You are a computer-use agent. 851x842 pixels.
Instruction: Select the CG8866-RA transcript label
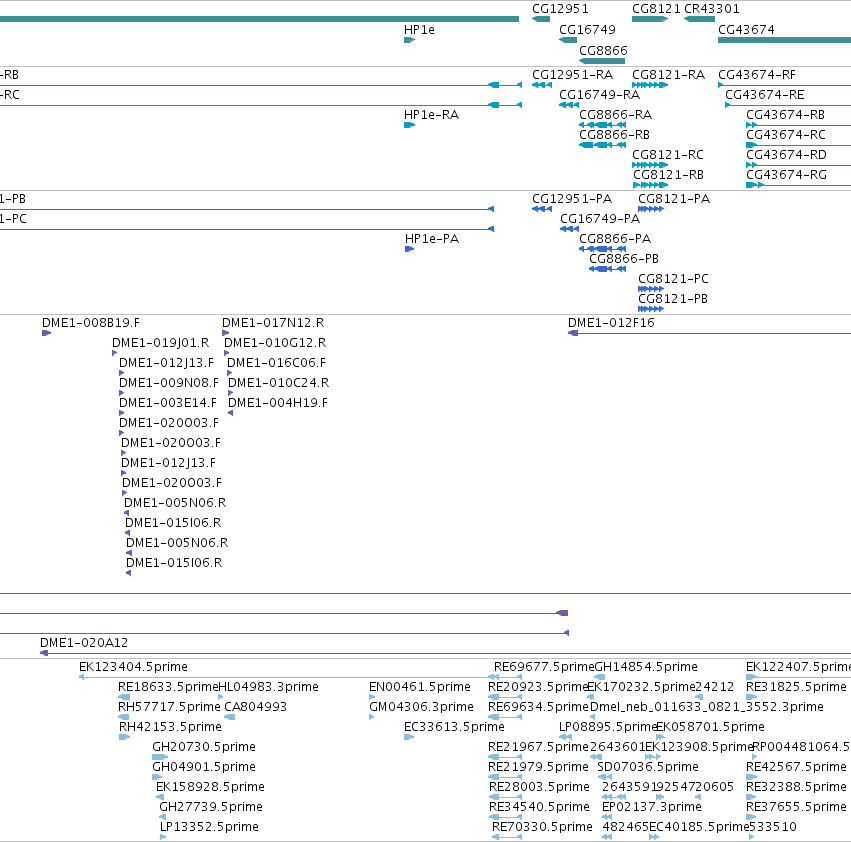(615, 115)
